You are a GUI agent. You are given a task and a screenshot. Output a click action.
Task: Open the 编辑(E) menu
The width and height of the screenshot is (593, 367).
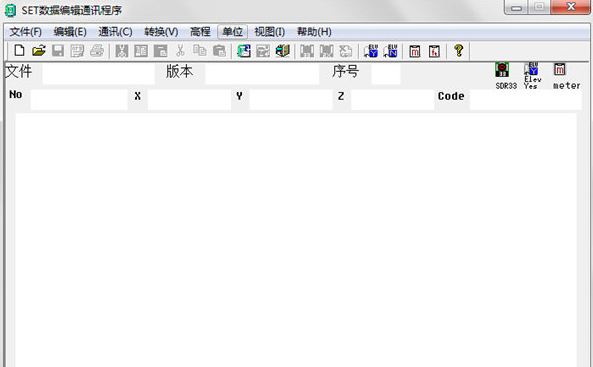(x=70, y=32)
